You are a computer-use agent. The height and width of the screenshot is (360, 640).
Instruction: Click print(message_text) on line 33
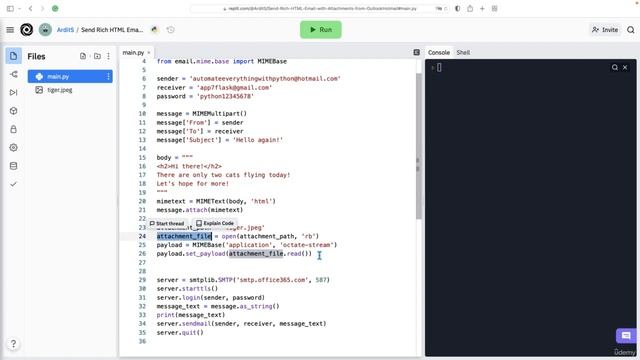click(191, 315)
